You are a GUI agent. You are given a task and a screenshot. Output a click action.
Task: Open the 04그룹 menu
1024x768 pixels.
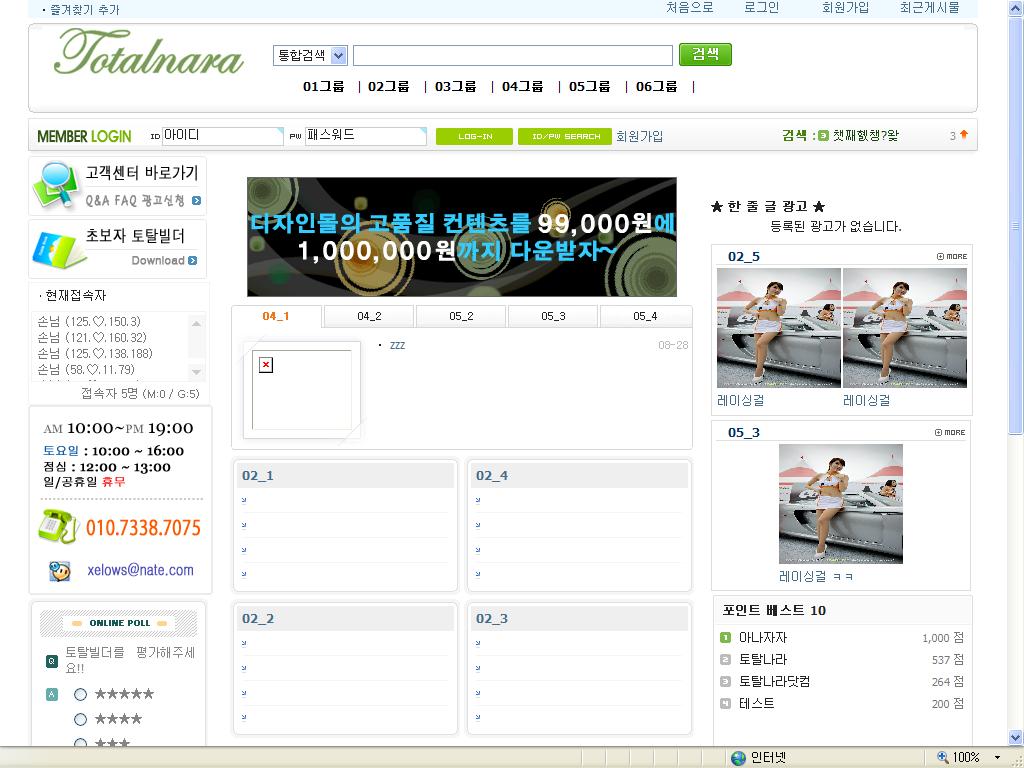click(x=522, y=86)
